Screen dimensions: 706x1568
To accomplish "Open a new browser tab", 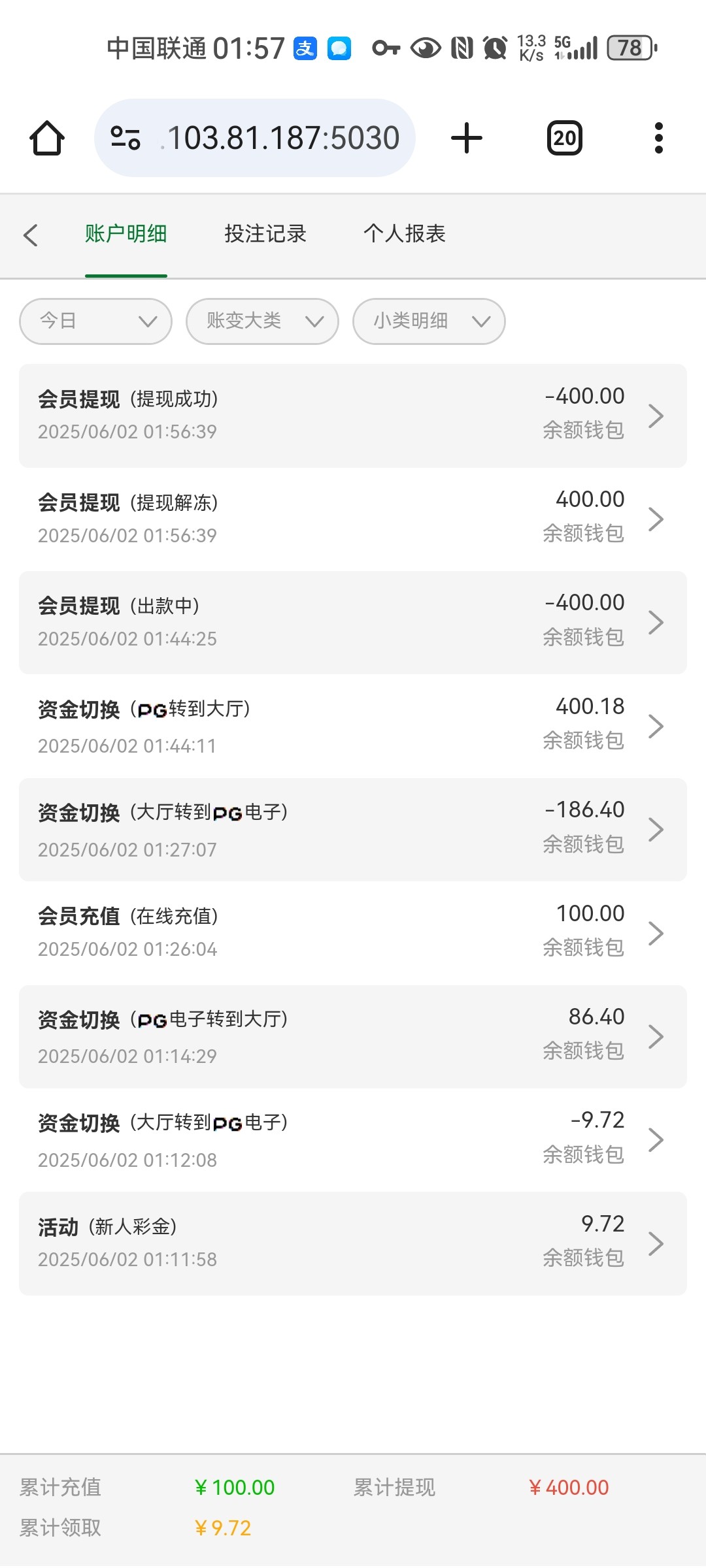I will click(x=467, y=138).
